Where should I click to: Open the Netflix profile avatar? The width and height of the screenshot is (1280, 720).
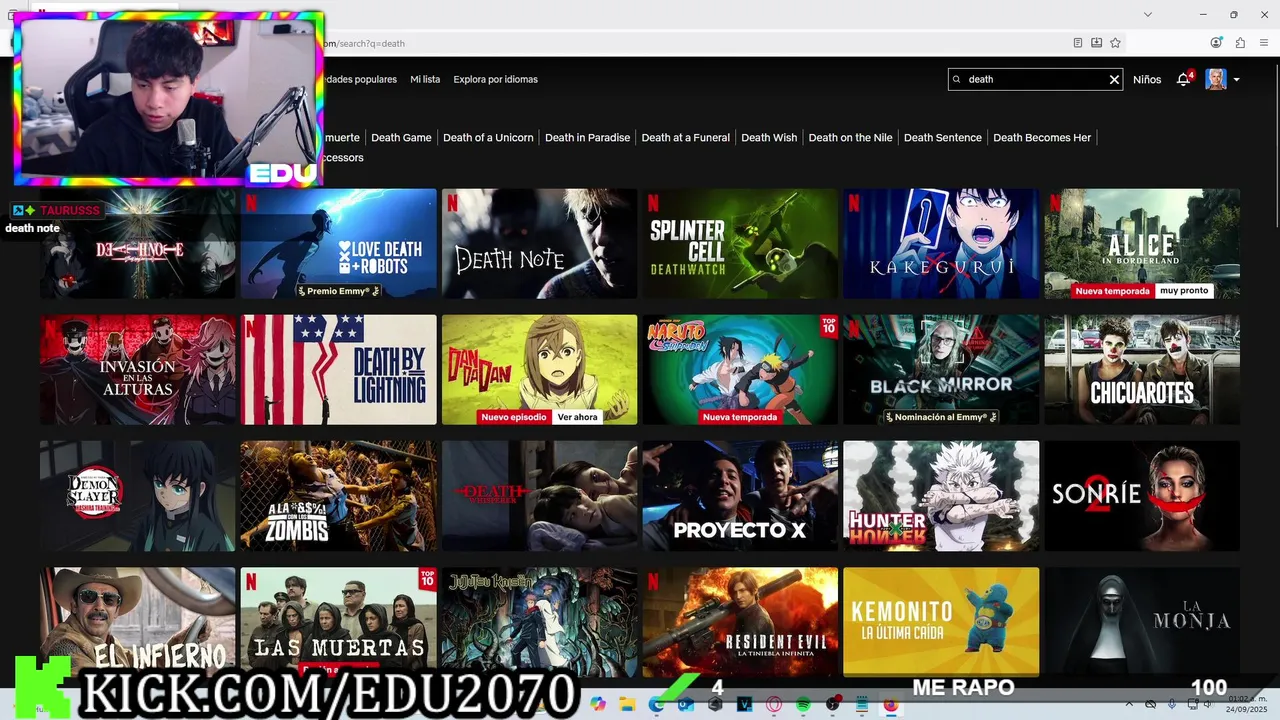click(1215, 79)
